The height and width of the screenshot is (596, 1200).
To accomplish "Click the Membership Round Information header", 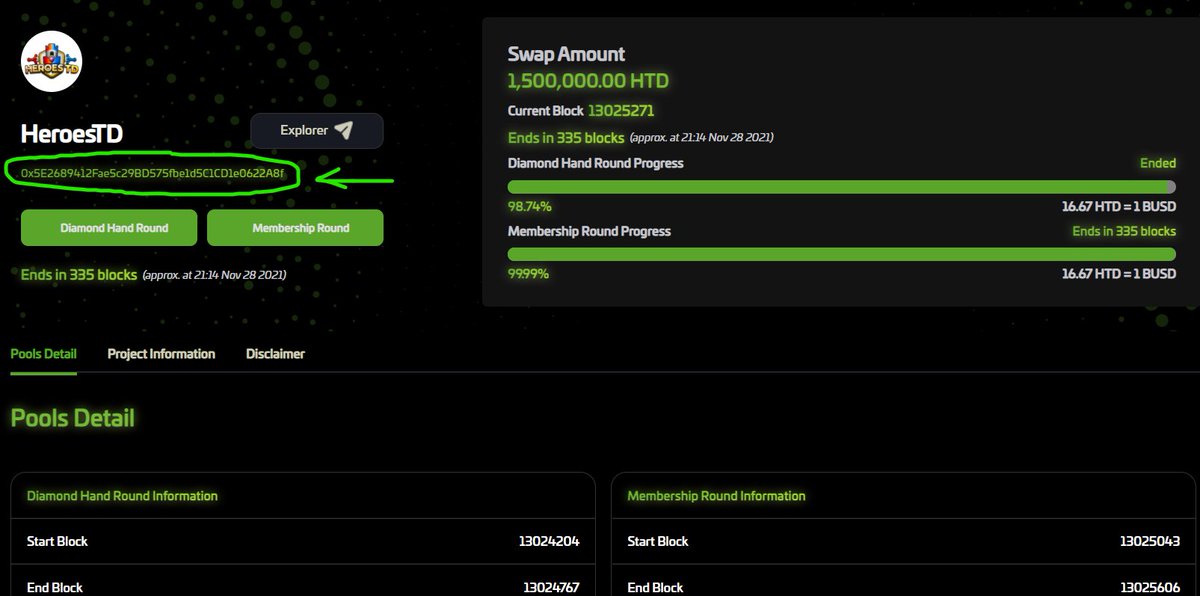I will tap(716, 496).
